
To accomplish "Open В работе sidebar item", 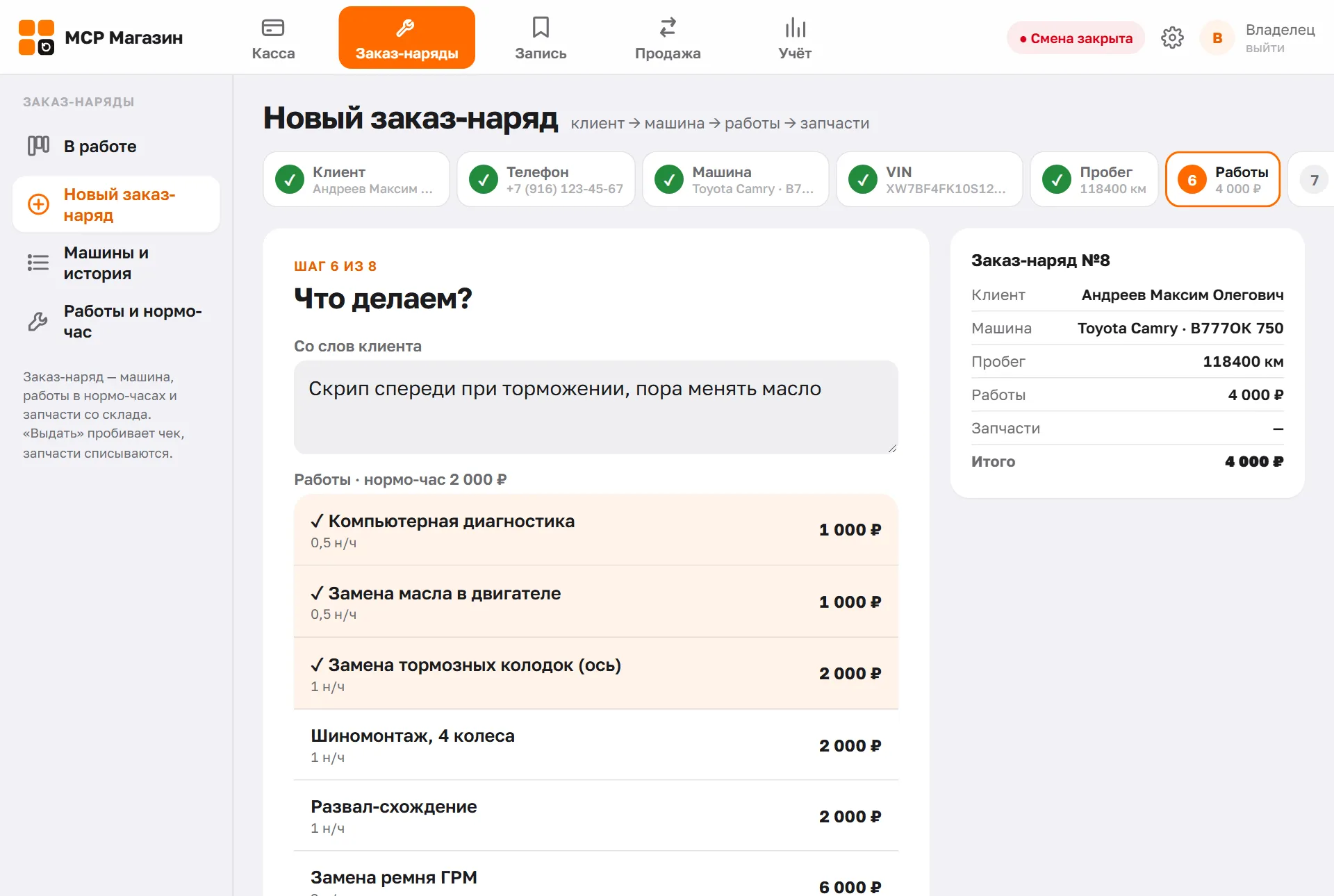I will coord(116,146).
